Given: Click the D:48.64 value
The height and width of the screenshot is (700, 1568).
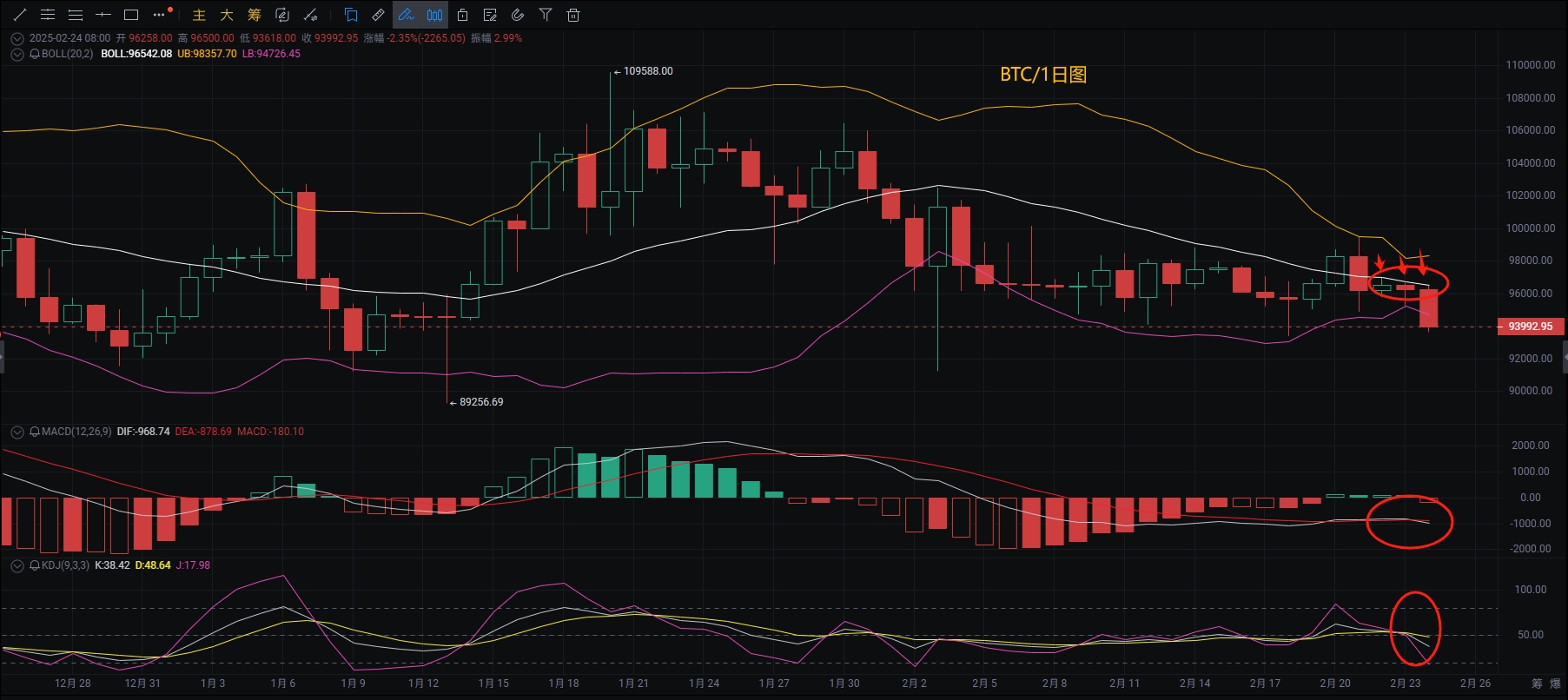Looking at the screenshot, I should click(x=153, y=565).
